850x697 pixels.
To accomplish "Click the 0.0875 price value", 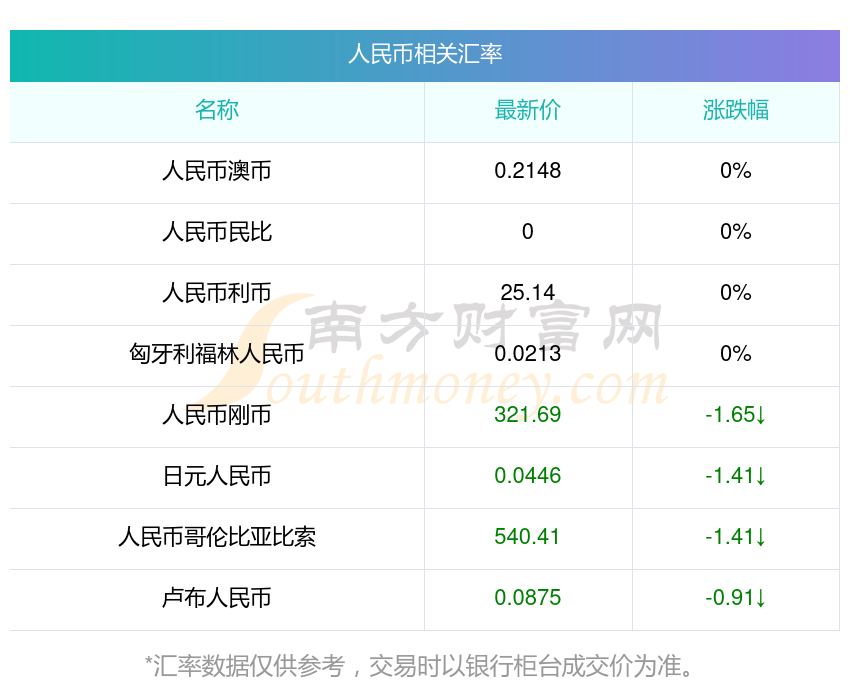I will click(x=528, y=598).
